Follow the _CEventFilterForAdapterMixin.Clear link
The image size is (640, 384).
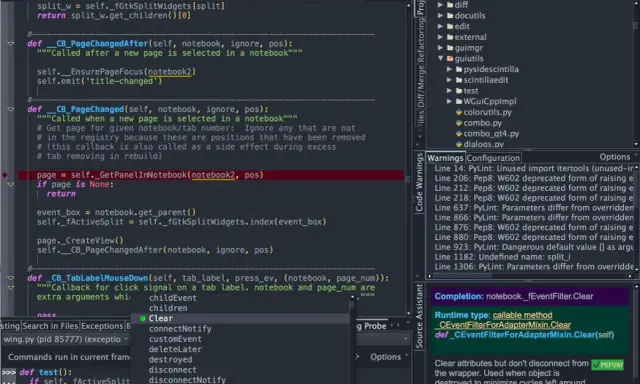coord(502,325)
